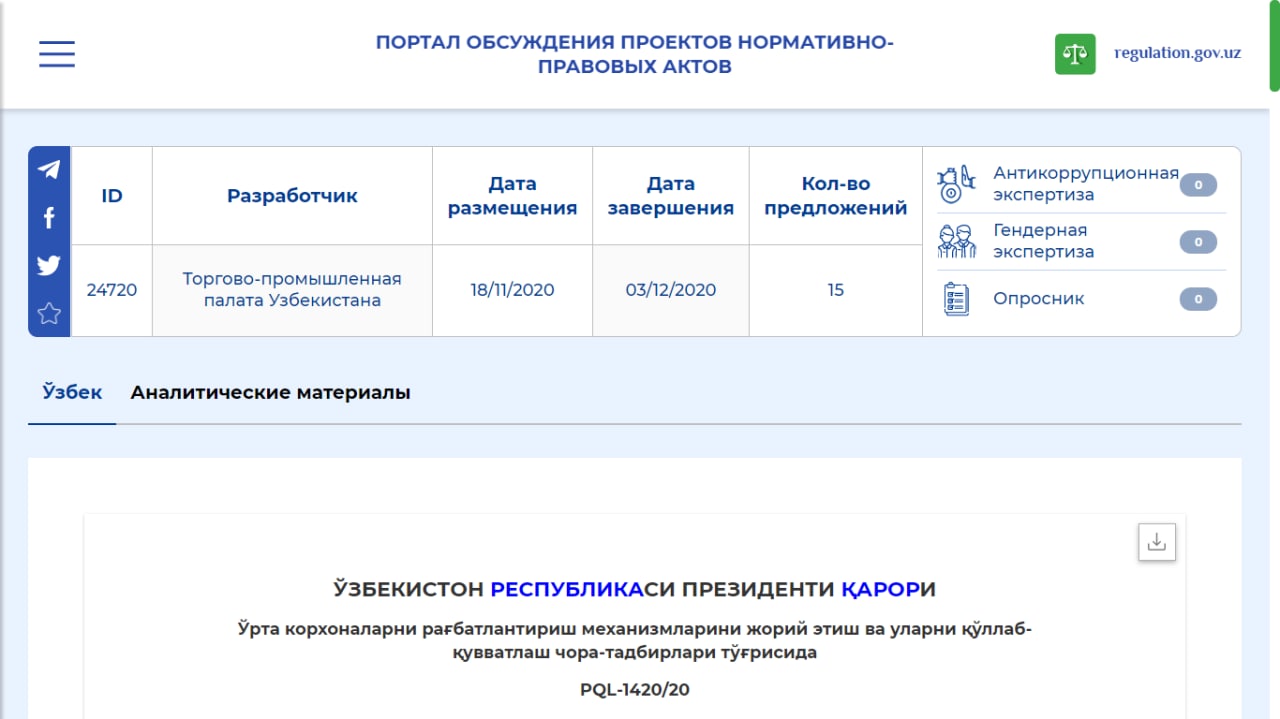Click placement date 18/11/2020
The image size is (1280, 719).
click(512, 290)
